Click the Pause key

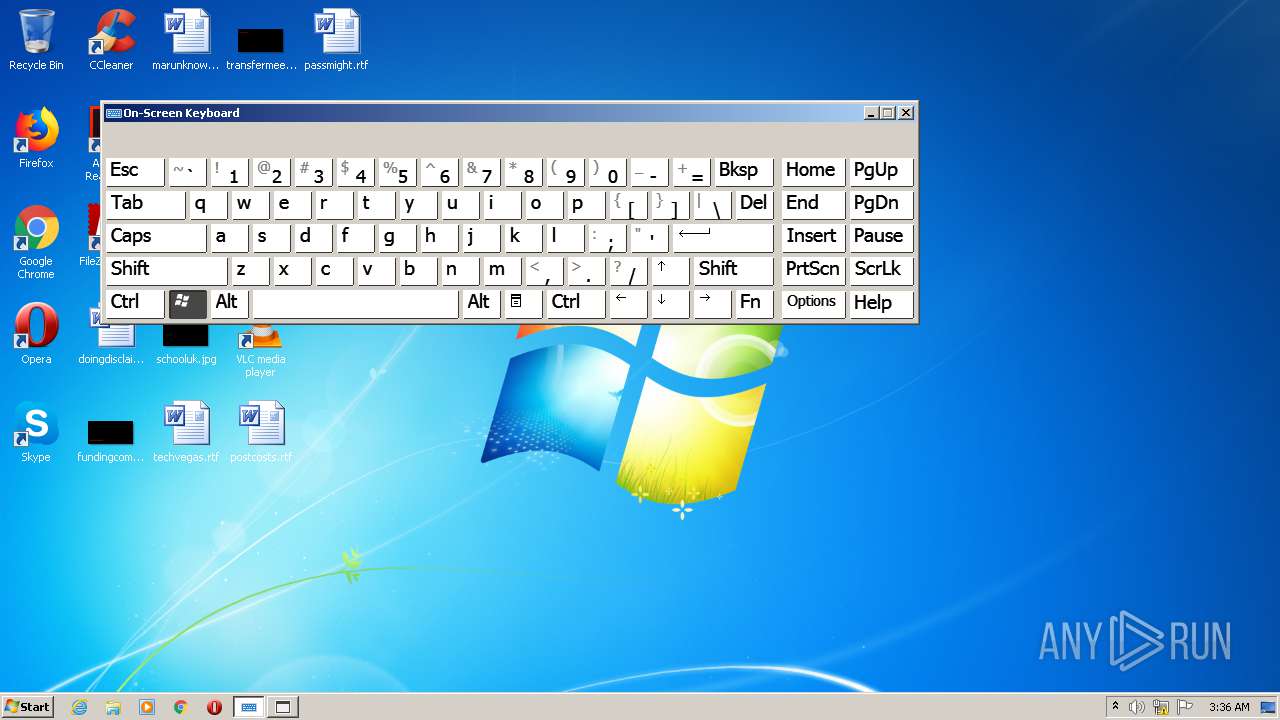point(881,237)
